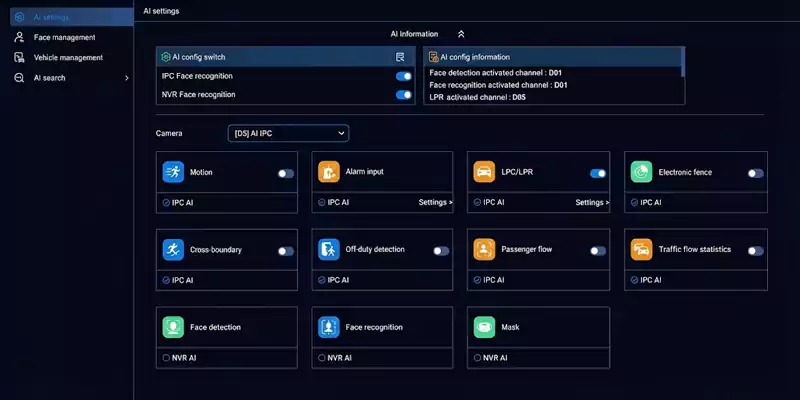Expand the AI search submenu
The width and height of the screenshot is (800, 400).
[x=126, y=78]
